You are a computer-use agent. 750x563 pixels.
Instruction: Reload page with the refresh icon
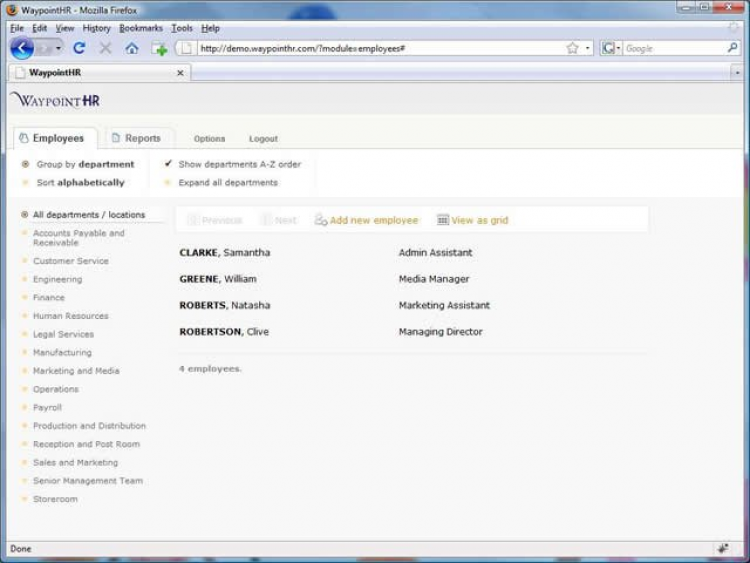coord(79,48)
